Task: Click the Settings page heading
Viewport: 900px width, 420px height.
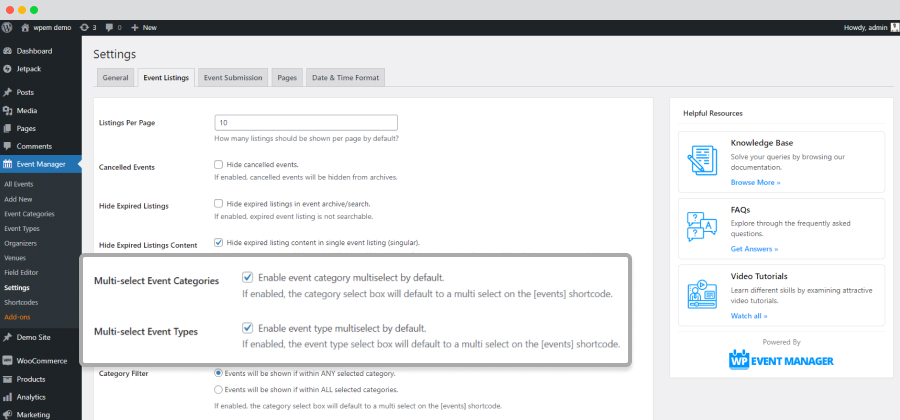Action: 115,55
